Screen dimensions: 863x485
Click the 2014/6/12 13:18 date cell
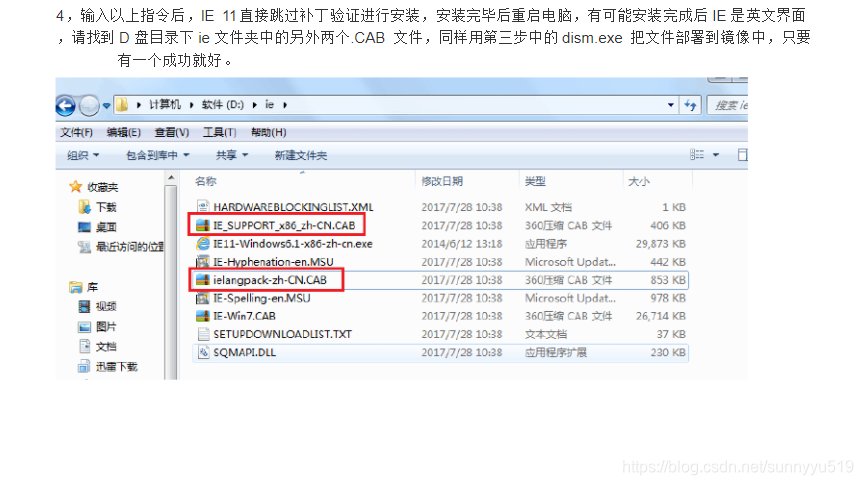tap(462, 243)
